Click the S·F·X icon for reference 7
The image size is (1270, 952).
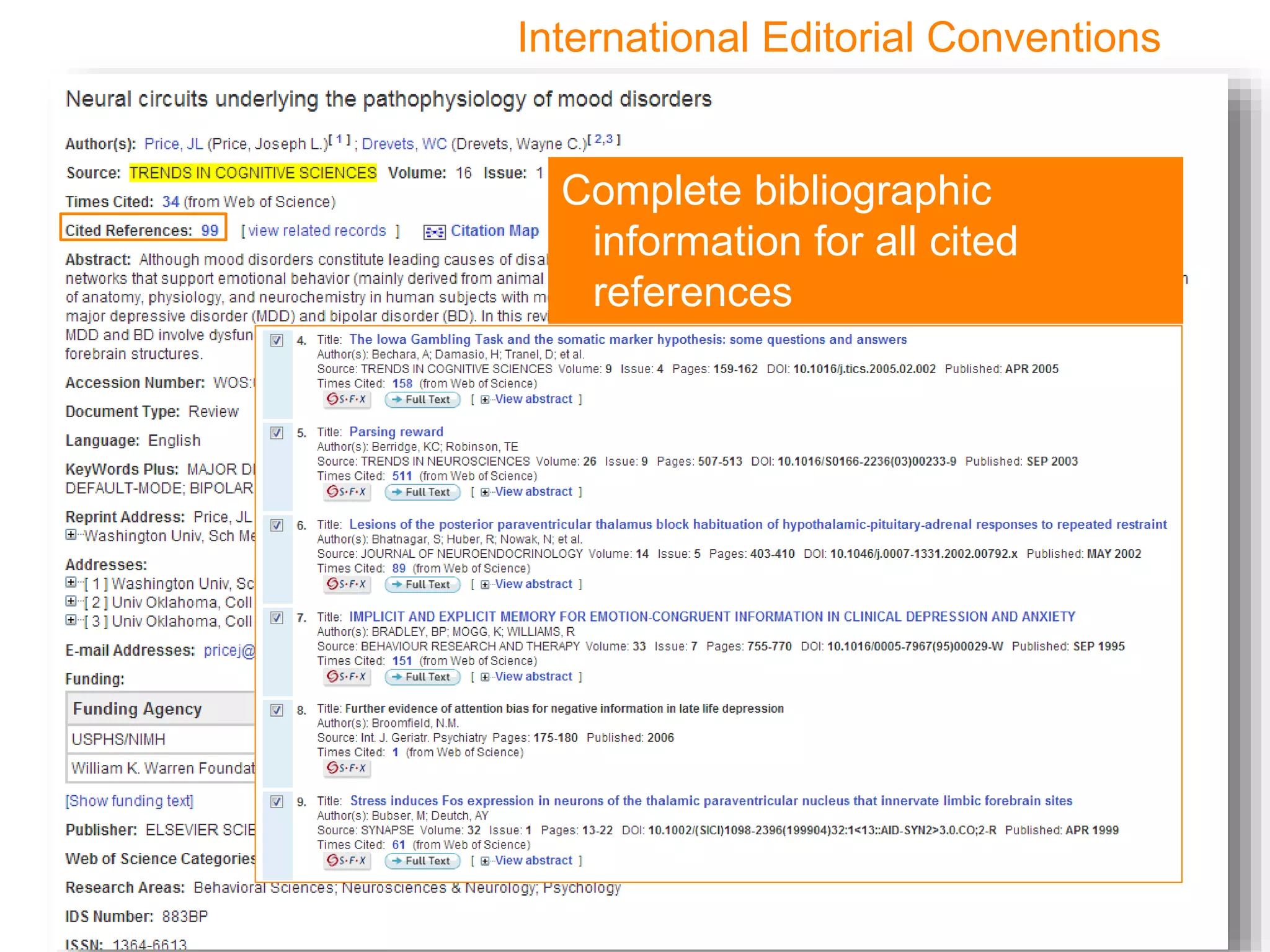pos(347,676)
